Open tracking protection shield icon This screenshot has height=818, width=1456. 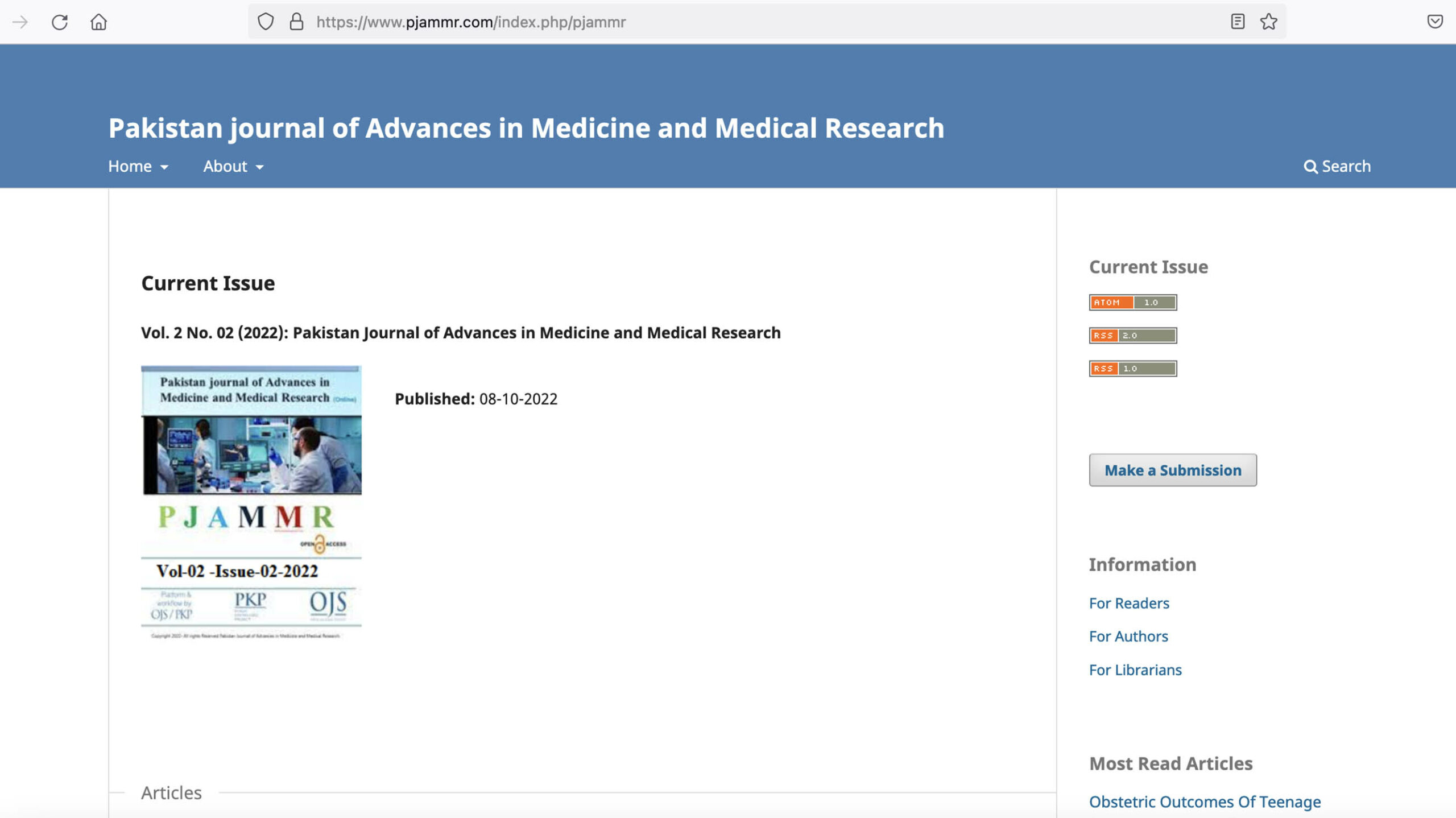coord(266,22)
